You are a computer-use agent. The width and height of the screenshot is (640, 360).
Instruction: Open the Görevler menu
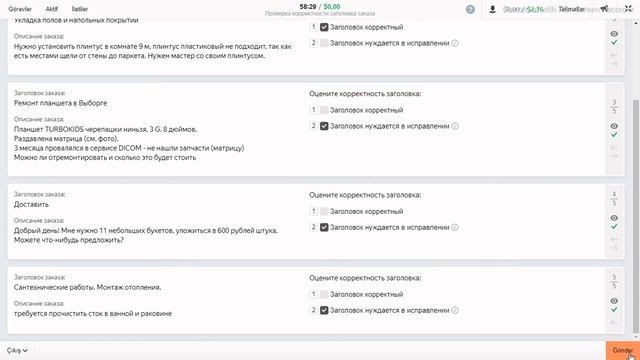pyautogui.click(x=20, y=9)
